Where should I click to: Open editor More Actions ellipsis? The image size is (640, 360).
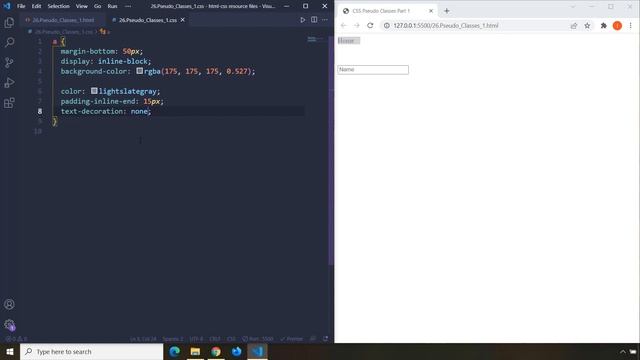pyautogui.click(x=325, y=20)
